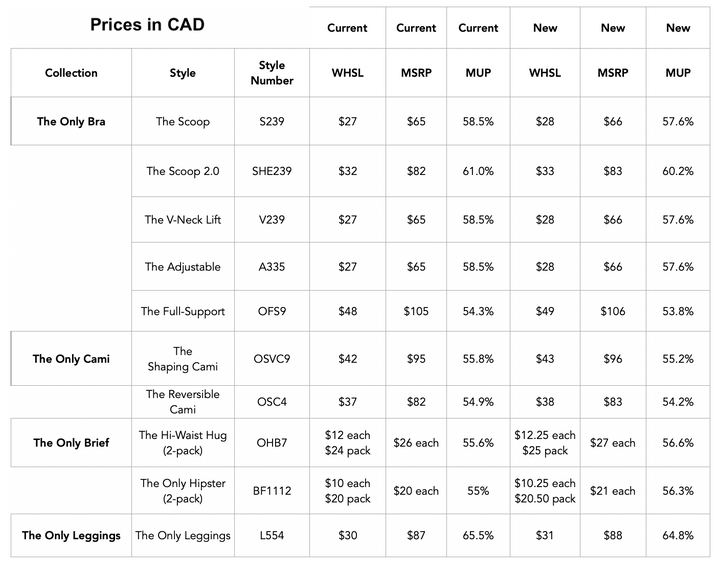Click the "Prices in CAD" title cell
This screenshot has width=720, height=572.
coord(146,24)
